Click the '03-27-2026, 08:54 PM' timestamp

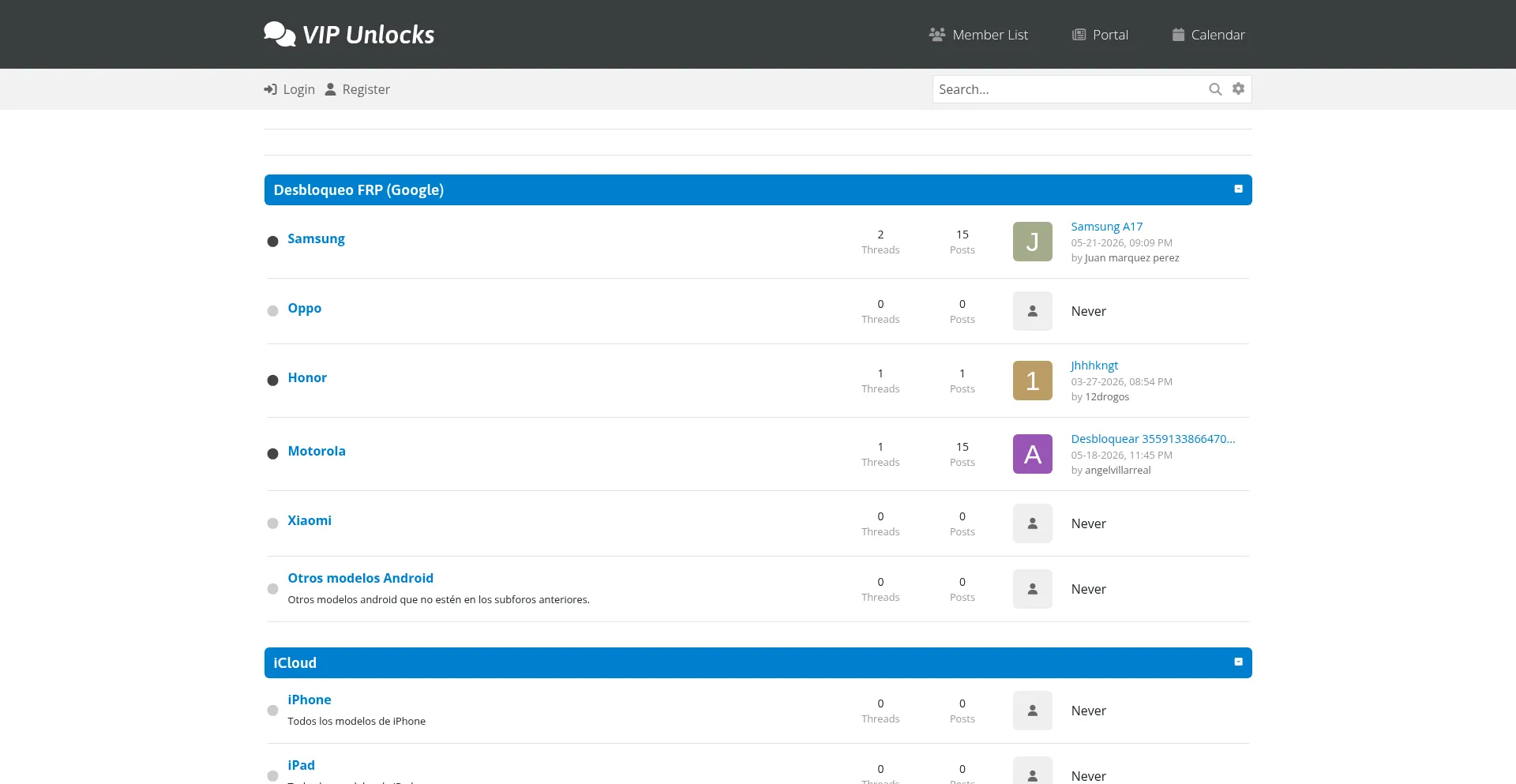point(1121,382)
